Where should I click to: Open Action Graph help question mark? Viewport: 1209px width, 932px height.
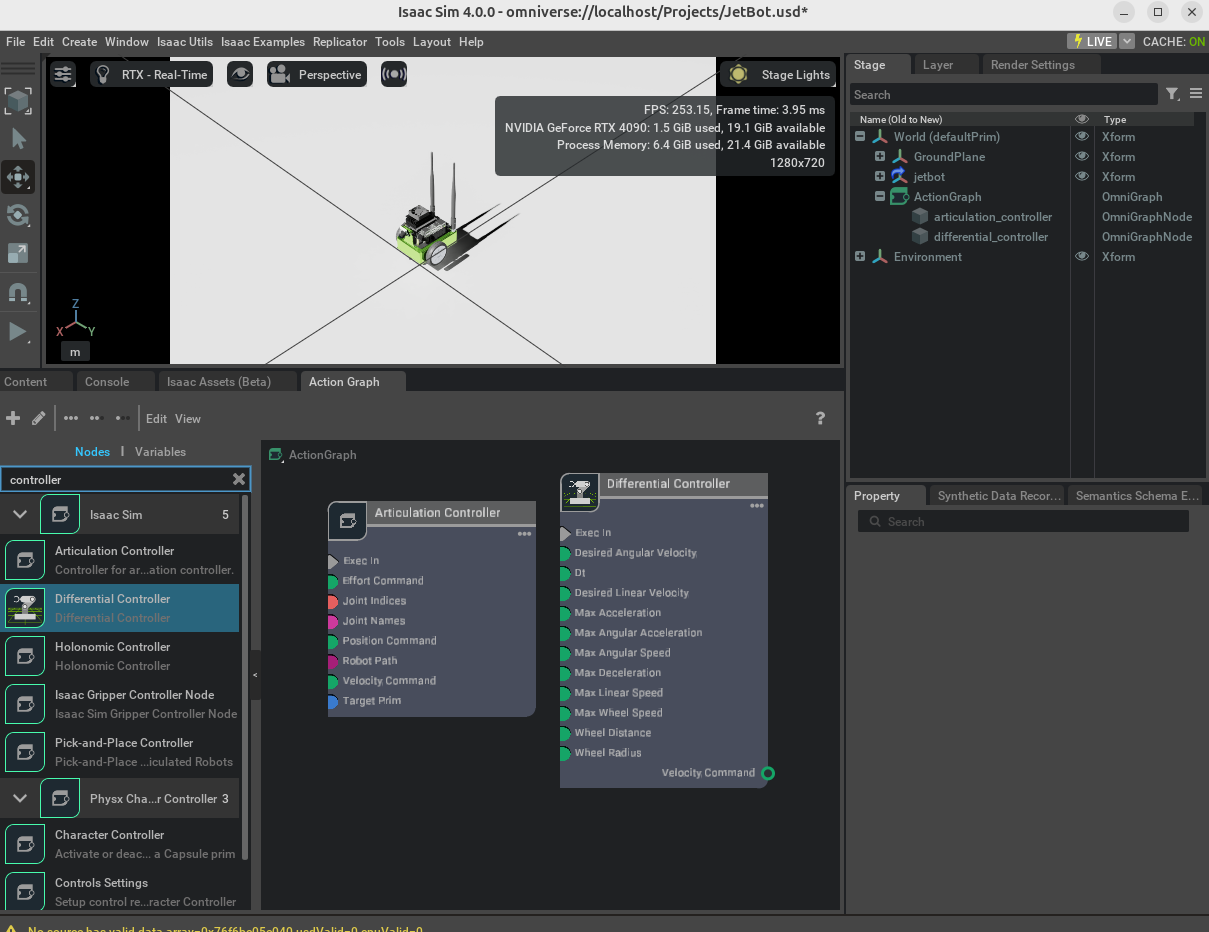(821, 419)
